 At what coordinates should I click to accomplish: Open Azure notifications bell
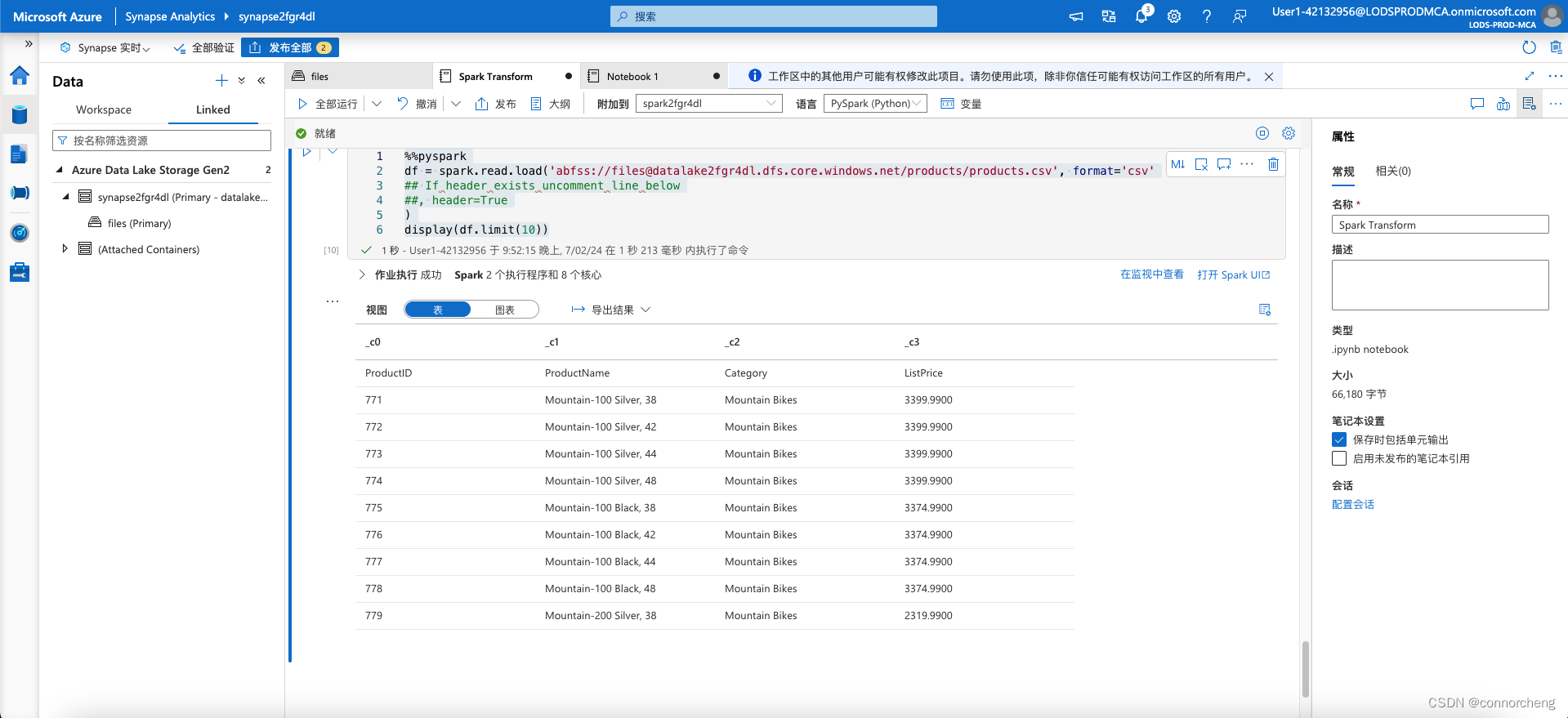point(1141,16)
